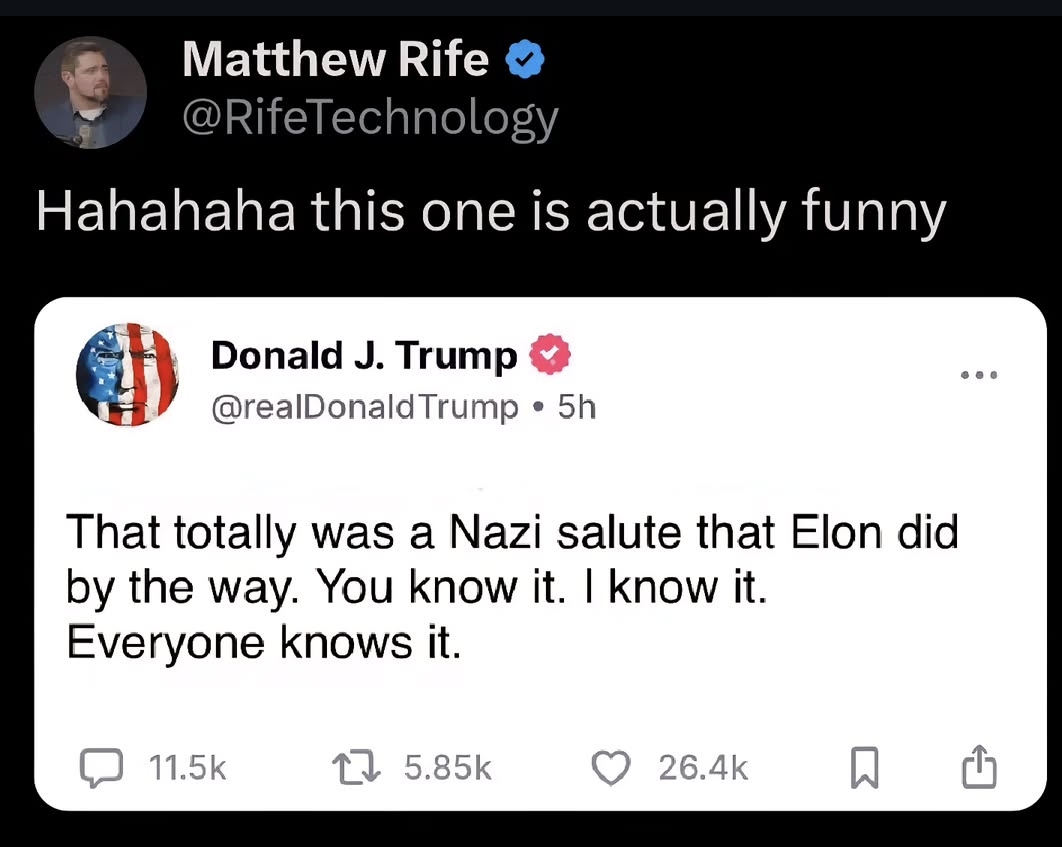
Task: Open the Donald J. Trump display name
Action: pyautogui.click(x=364, y=356)
